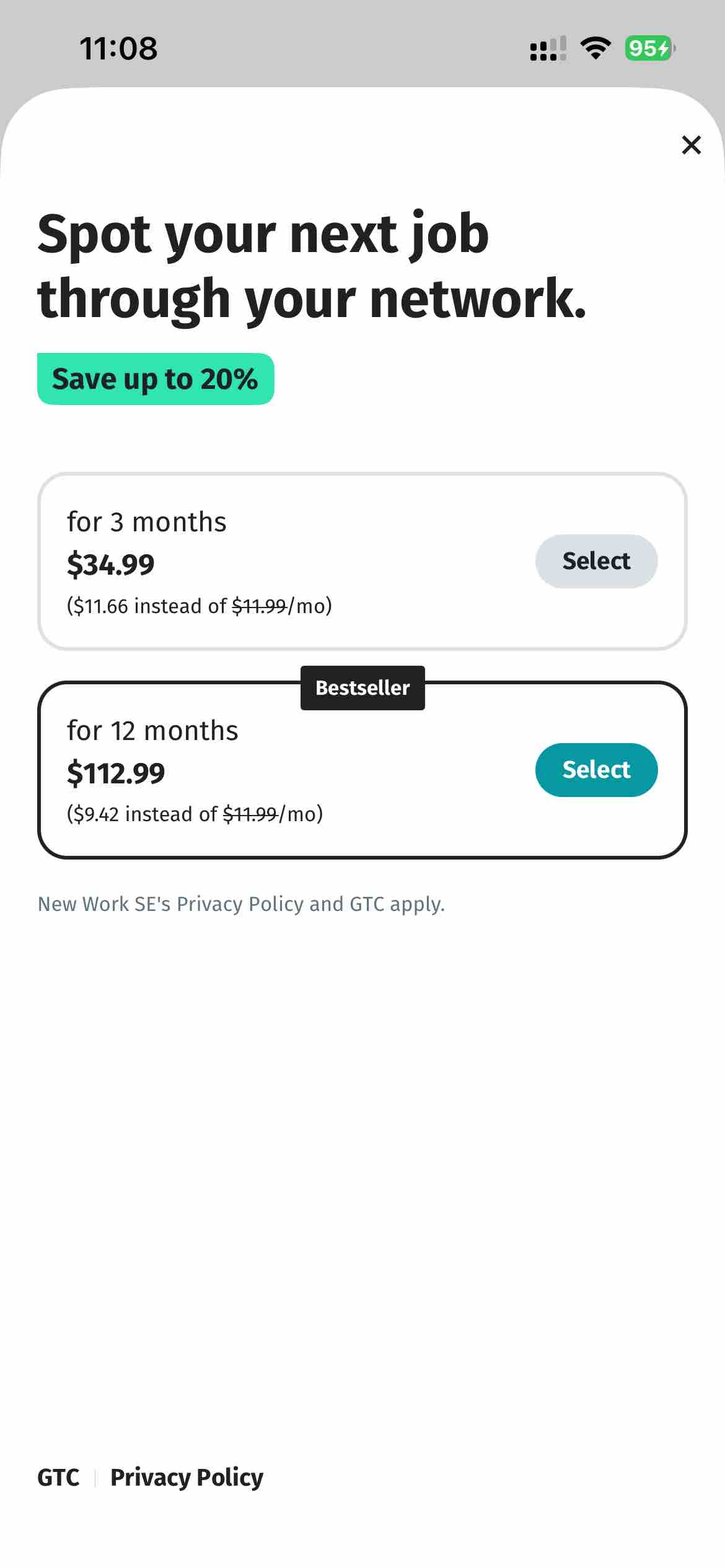The height and width of the screenshot is (1568, 725).
Task: Tap the $9.42 per month note
Action: tap(195, 814)
